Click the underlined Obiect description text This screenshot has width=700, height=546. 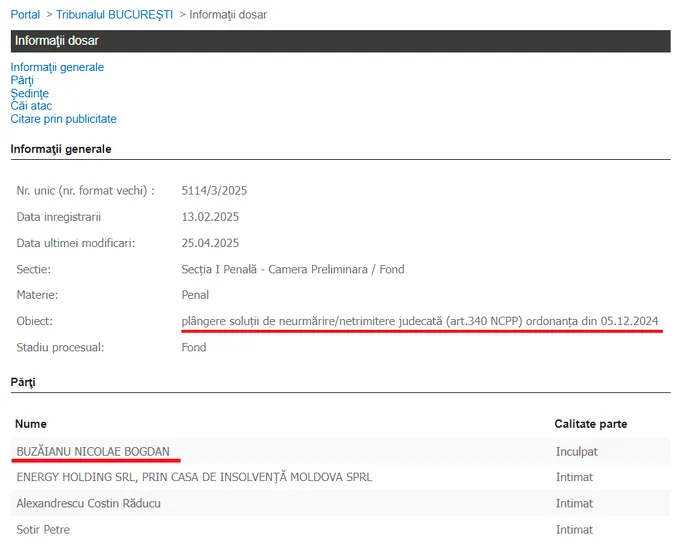(420, 321)
